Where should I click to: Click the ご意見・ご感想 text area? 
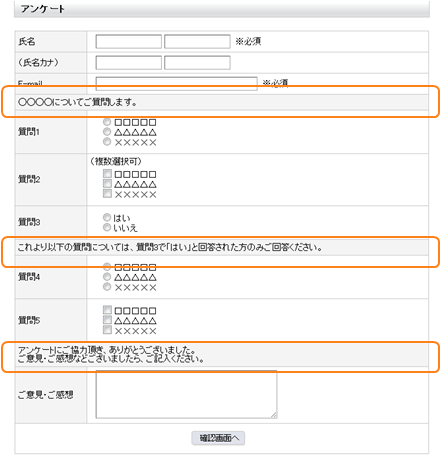point(186,394)
